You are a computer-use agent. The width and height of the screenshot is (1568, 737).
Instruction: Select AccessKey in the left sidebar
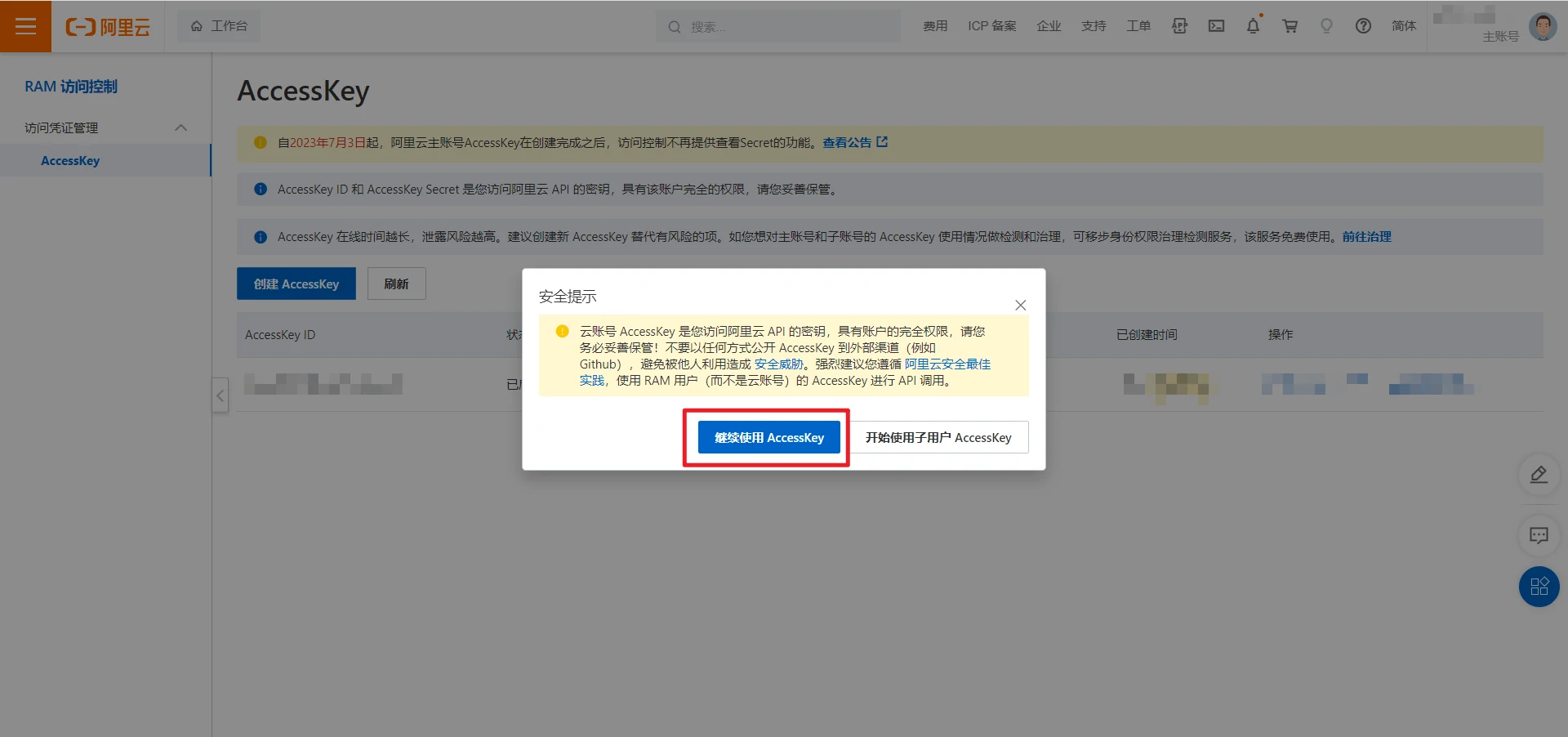coord(71,160)
